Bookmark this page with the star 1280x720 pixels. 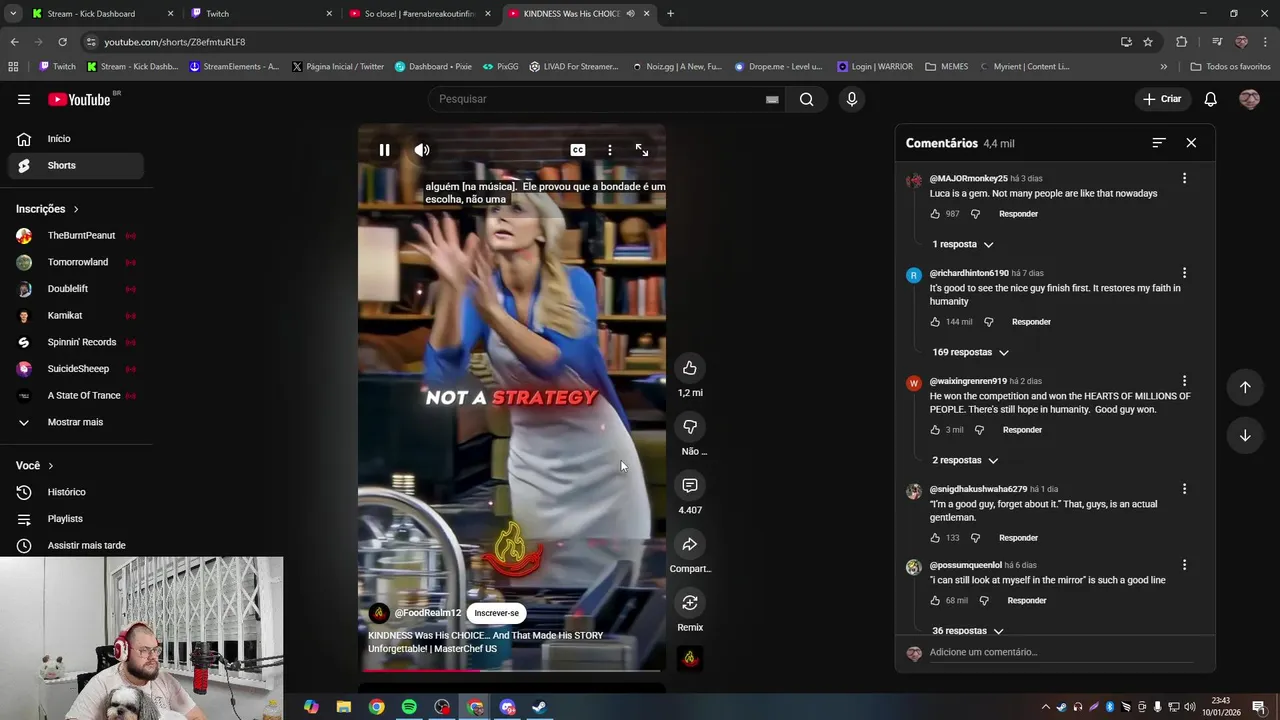1148,42
